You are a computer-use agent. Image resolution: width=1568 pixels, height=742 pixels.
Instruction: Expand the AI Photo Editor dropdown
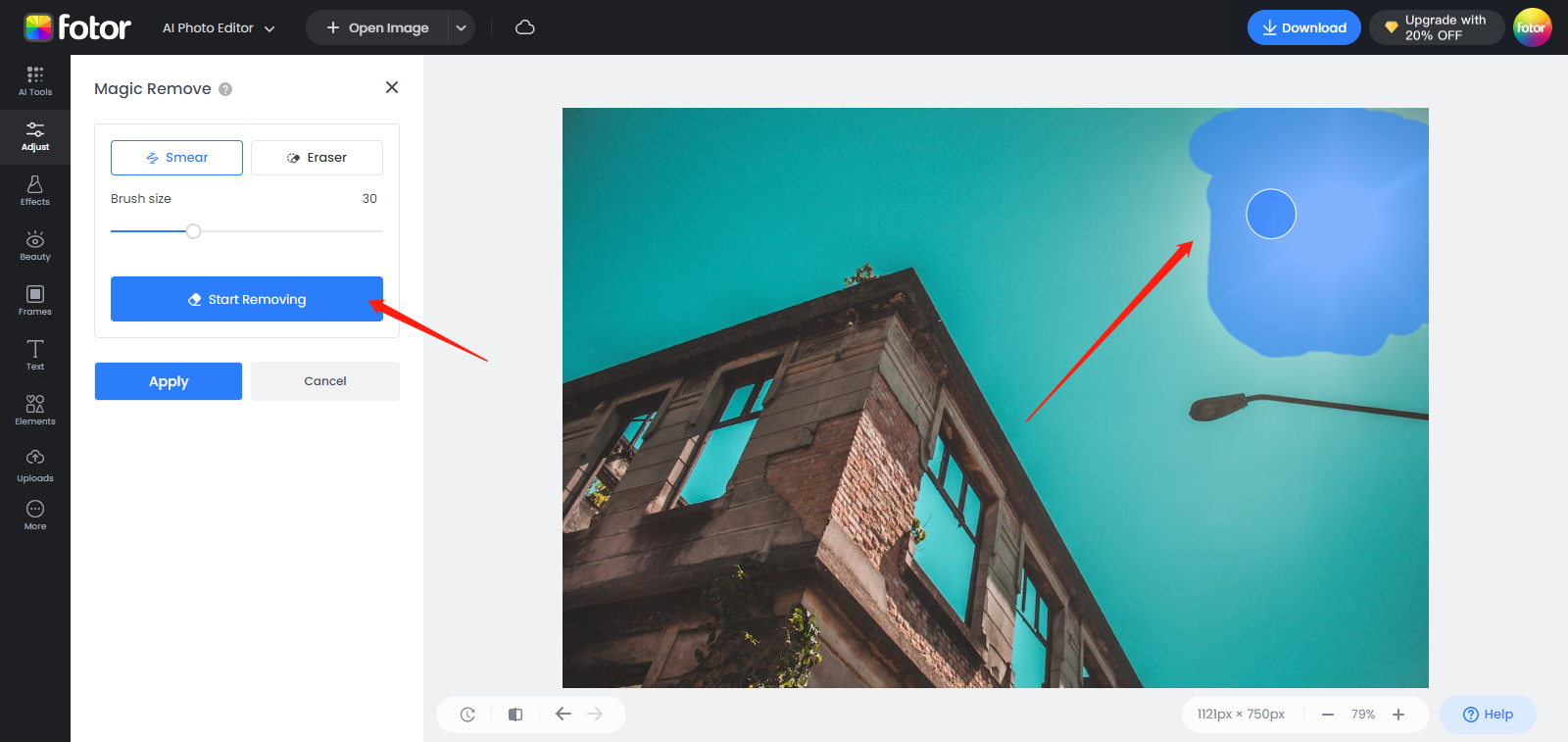coord(219,28)
